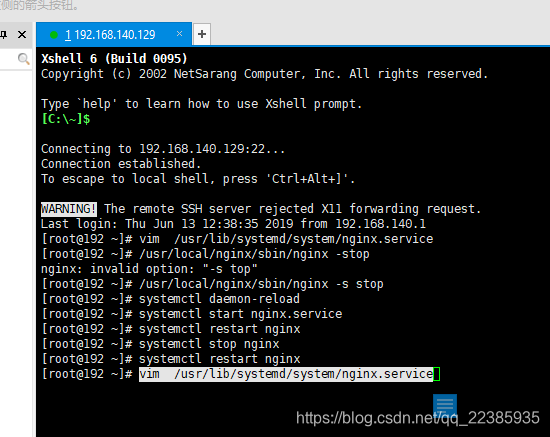Close the 192.168.140.129 session tab
The image size is (550, 437).
pyautogui.click(x=179, y=34)
